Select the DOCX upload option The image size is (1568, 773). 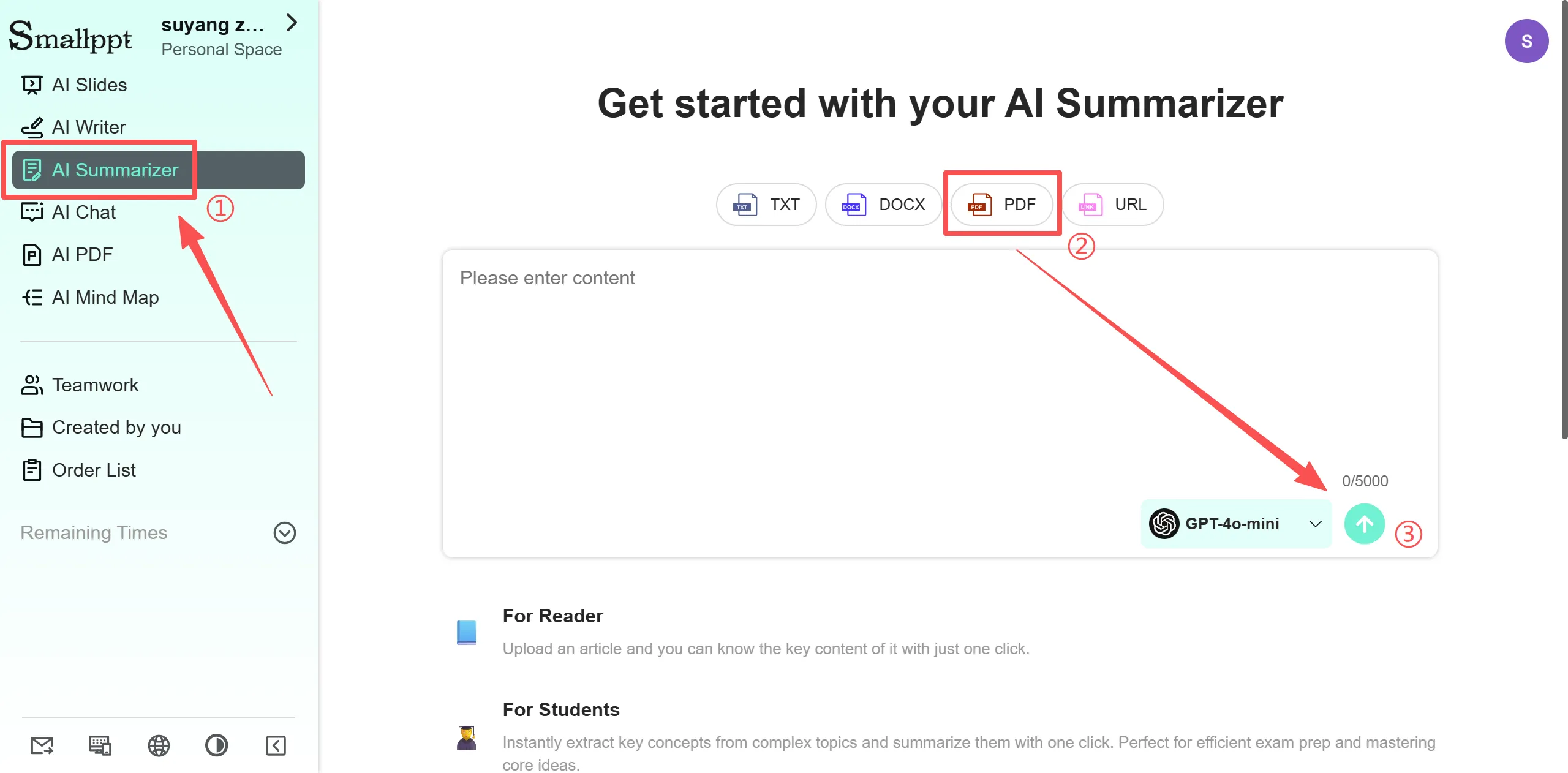pyautogui.click(x=883, y=204)
